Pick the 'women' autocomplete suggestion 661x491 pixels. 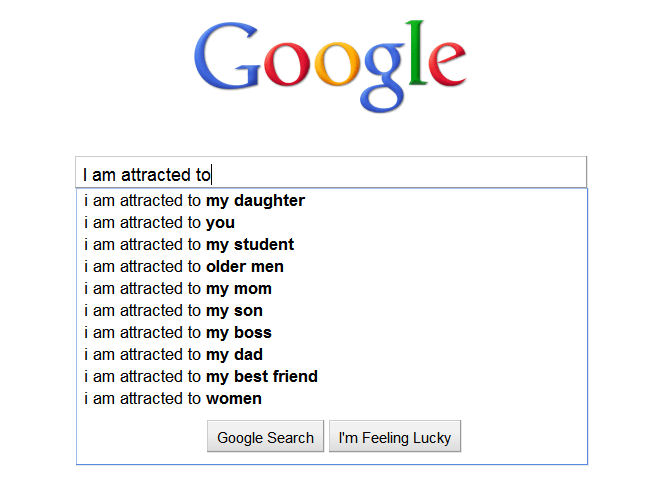point(173,399)
